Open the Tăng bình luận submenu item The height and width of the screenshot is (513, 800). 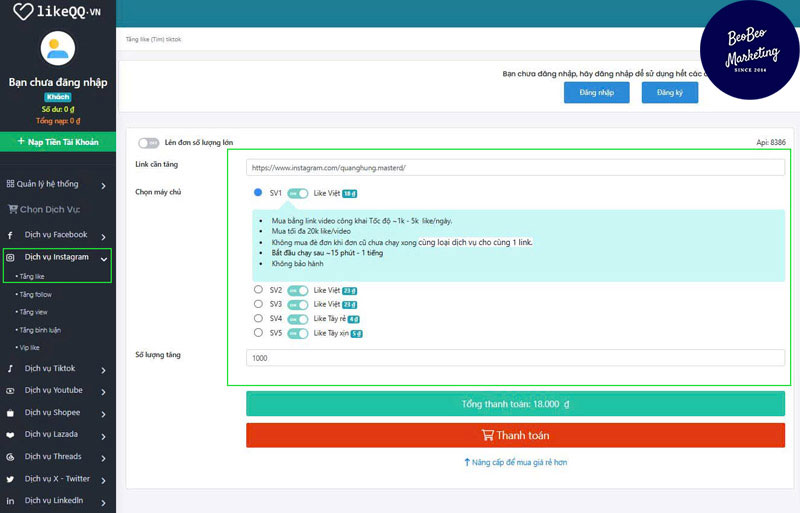[x=39, y=330]
